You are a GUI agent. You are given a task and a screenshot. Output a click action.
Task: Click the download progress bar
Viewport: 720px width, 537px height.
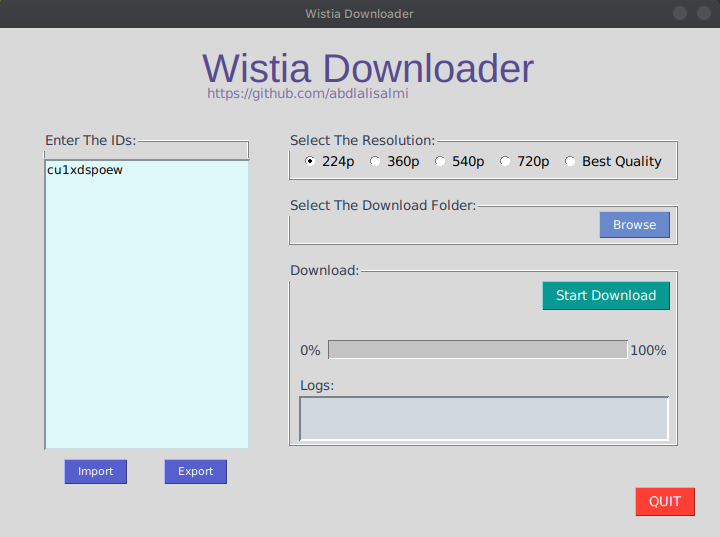[478, 350]
